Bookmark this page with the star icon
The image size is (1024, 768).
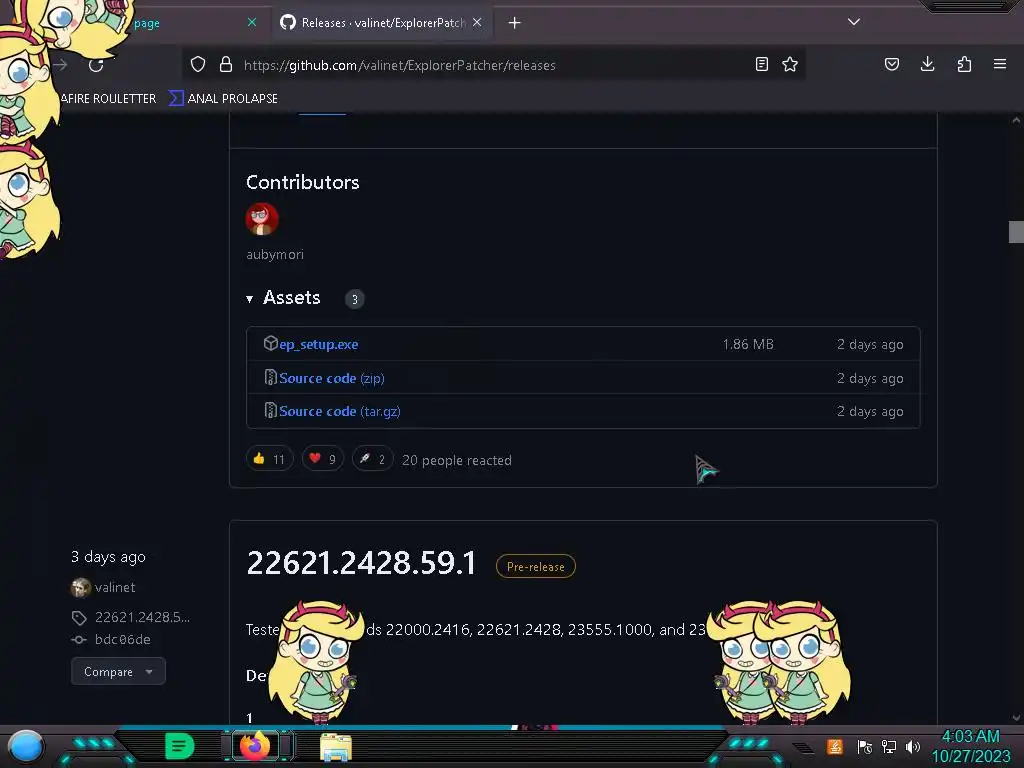(790, 64)
